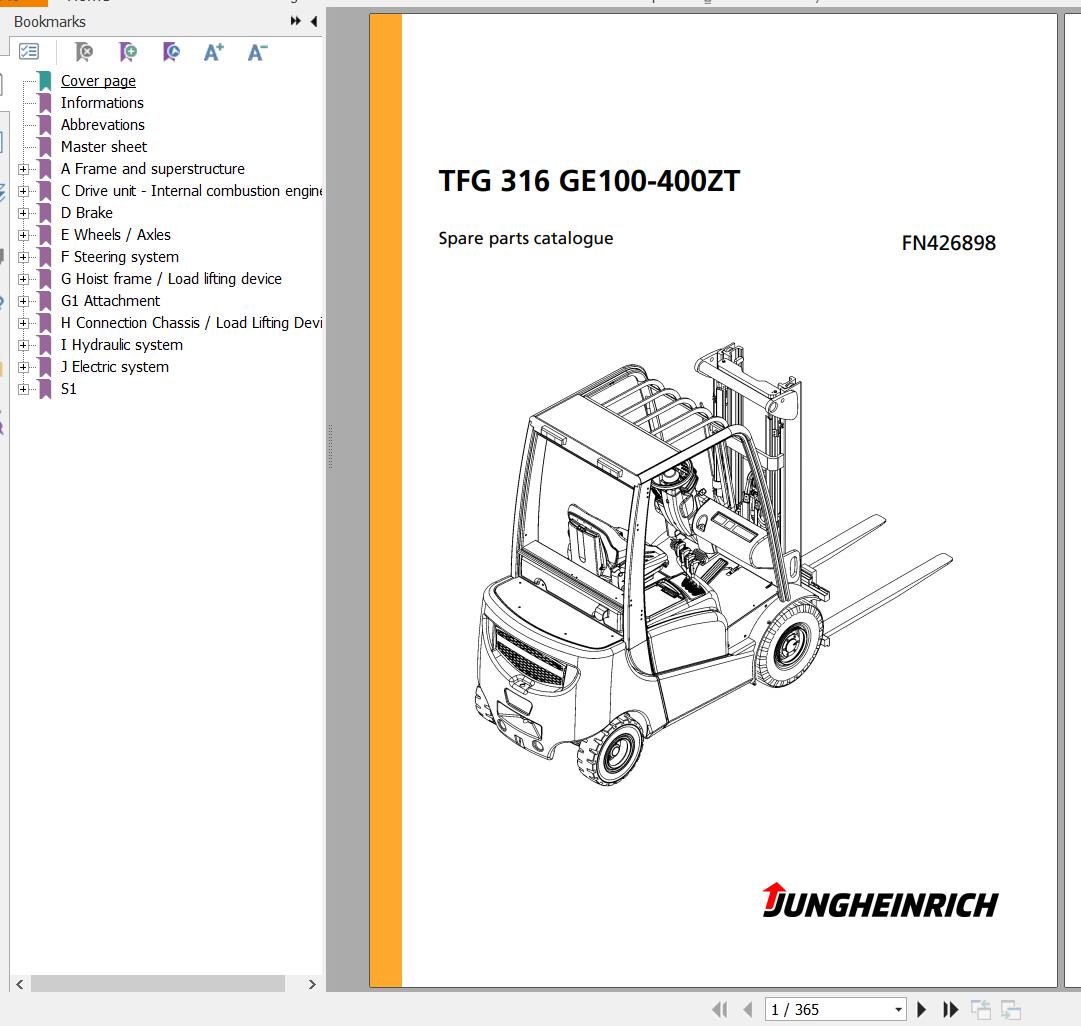Viewport: 1081px width, 1026px height.
Task: Decrease bookmark text size with A- icon
Action: 256,52
